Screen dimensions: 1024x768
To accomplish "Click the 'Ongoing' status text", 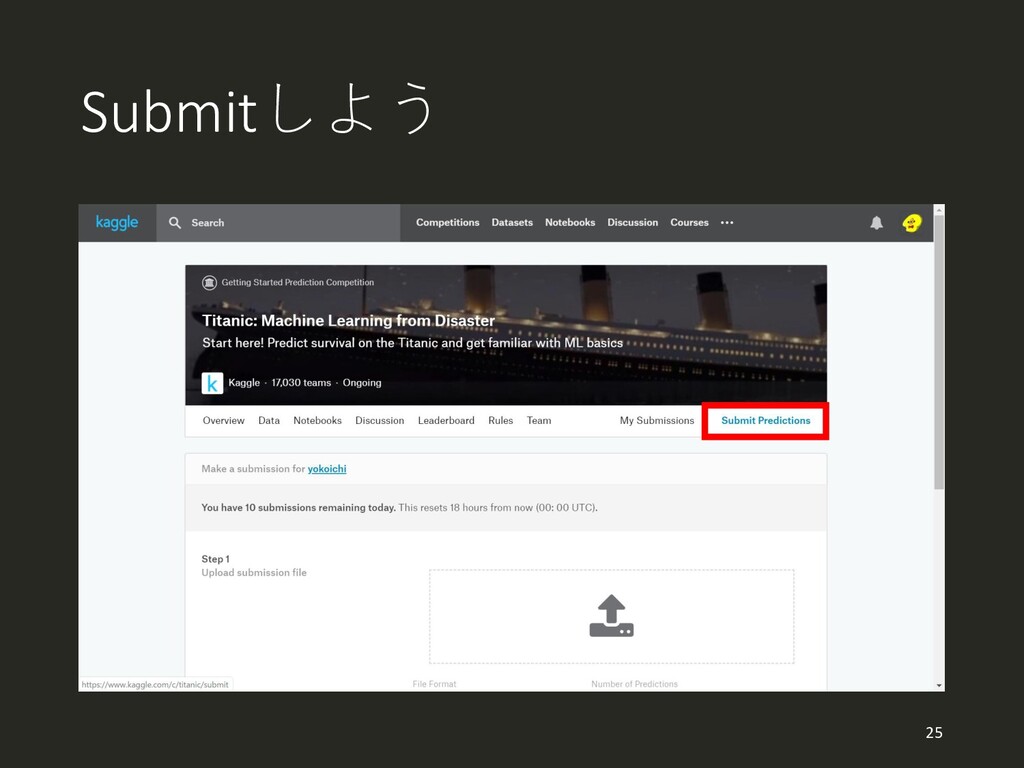I will pos(362,383).
